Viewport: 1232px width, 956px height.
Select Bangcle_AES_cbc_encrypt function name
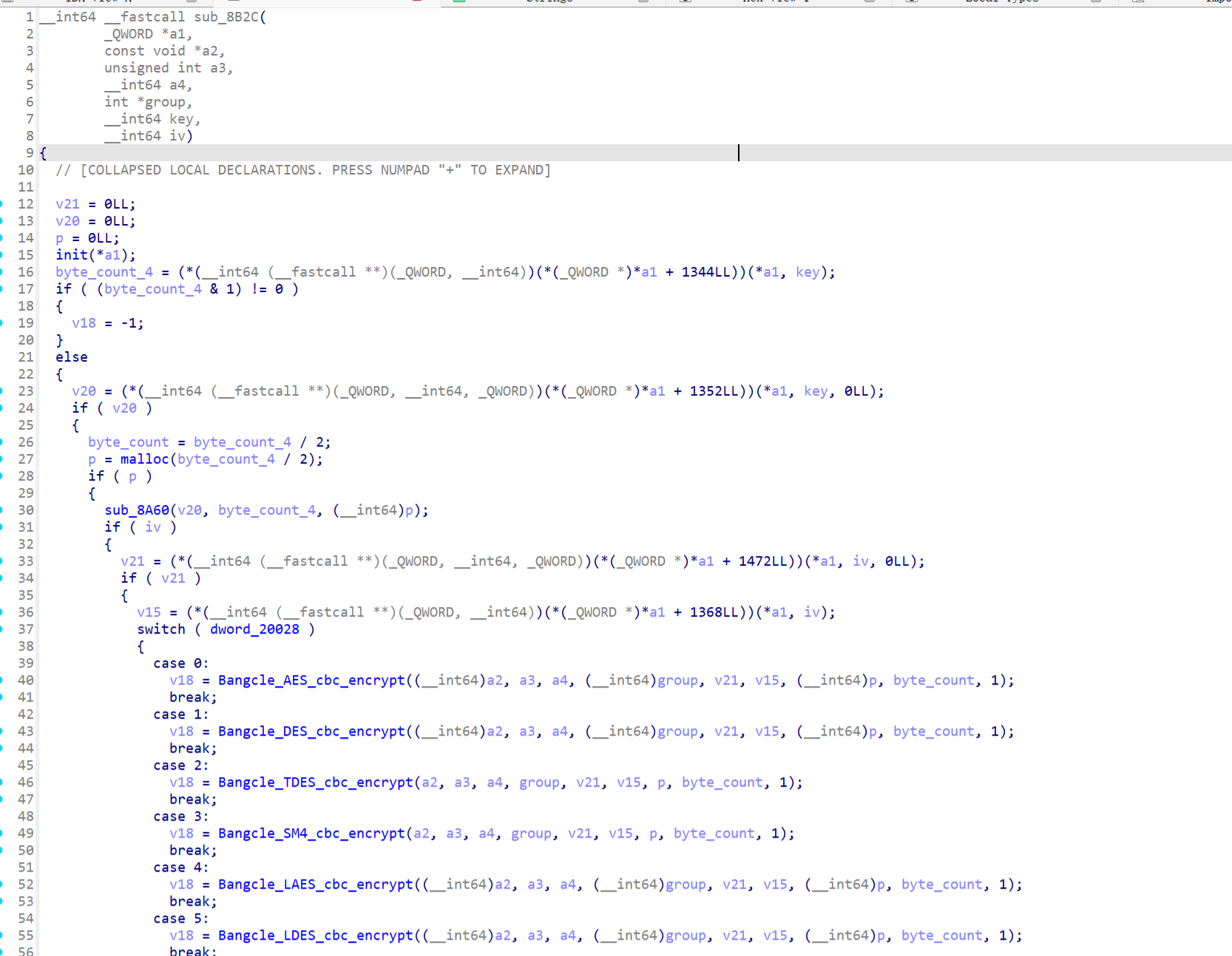[311, 680]
